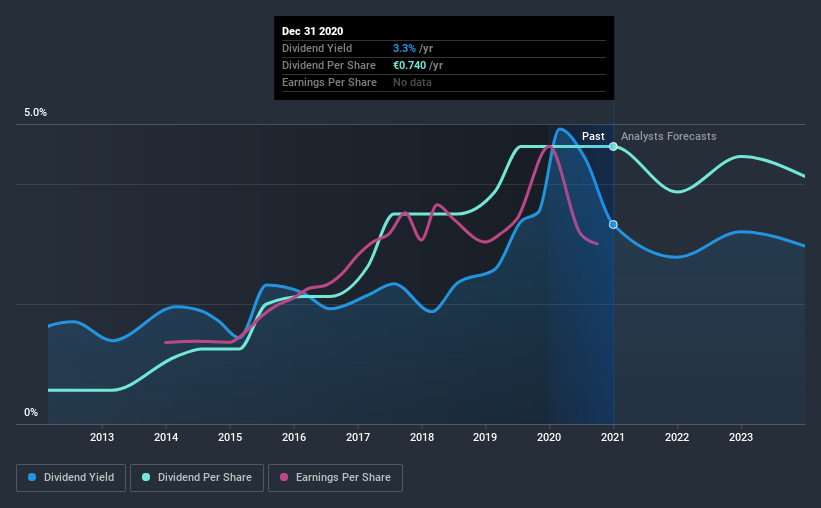Toggle the Dividend Per Share legend button
This screenshot has height=508, width=821.
coord(197,478)
